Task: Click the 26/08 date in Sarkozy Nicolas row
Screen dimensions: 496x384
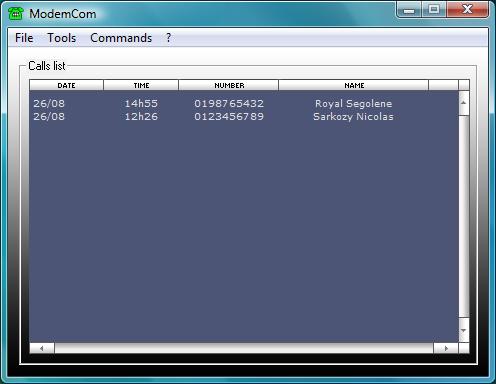Action: coord(49,116)
